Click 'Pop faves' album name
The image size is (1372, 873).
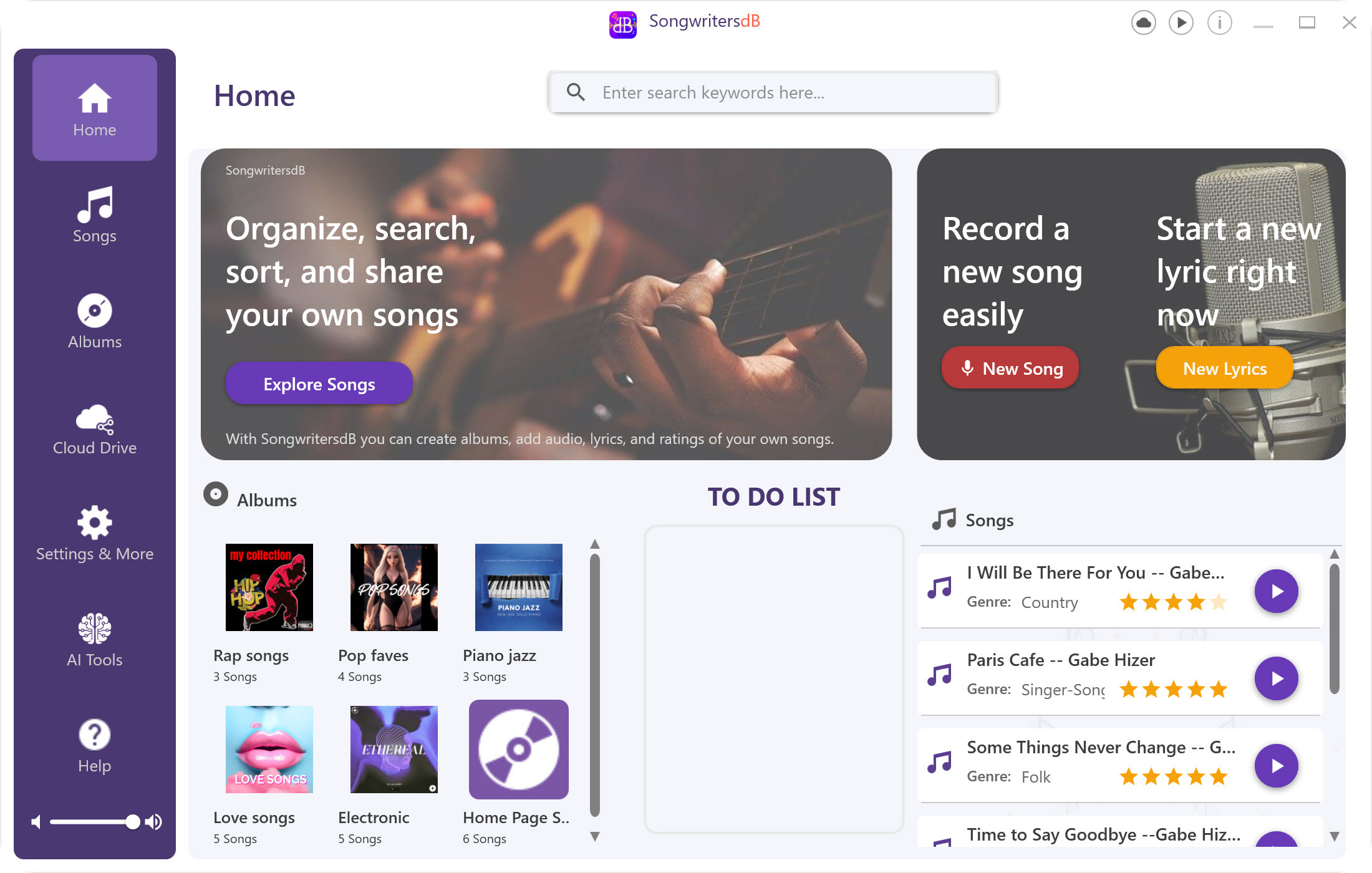tap(374, 655)
